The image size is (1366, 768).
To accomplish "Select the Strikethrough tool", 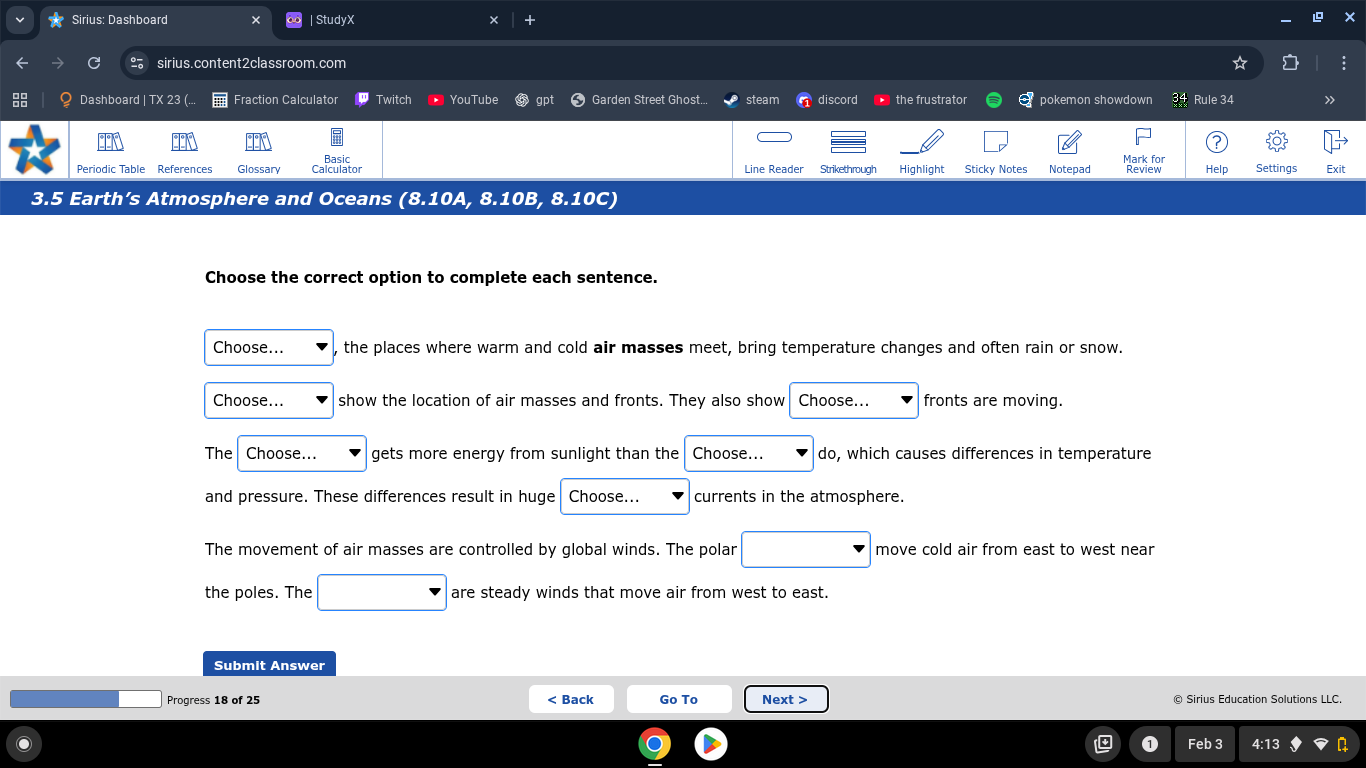I will click(848, 151).
